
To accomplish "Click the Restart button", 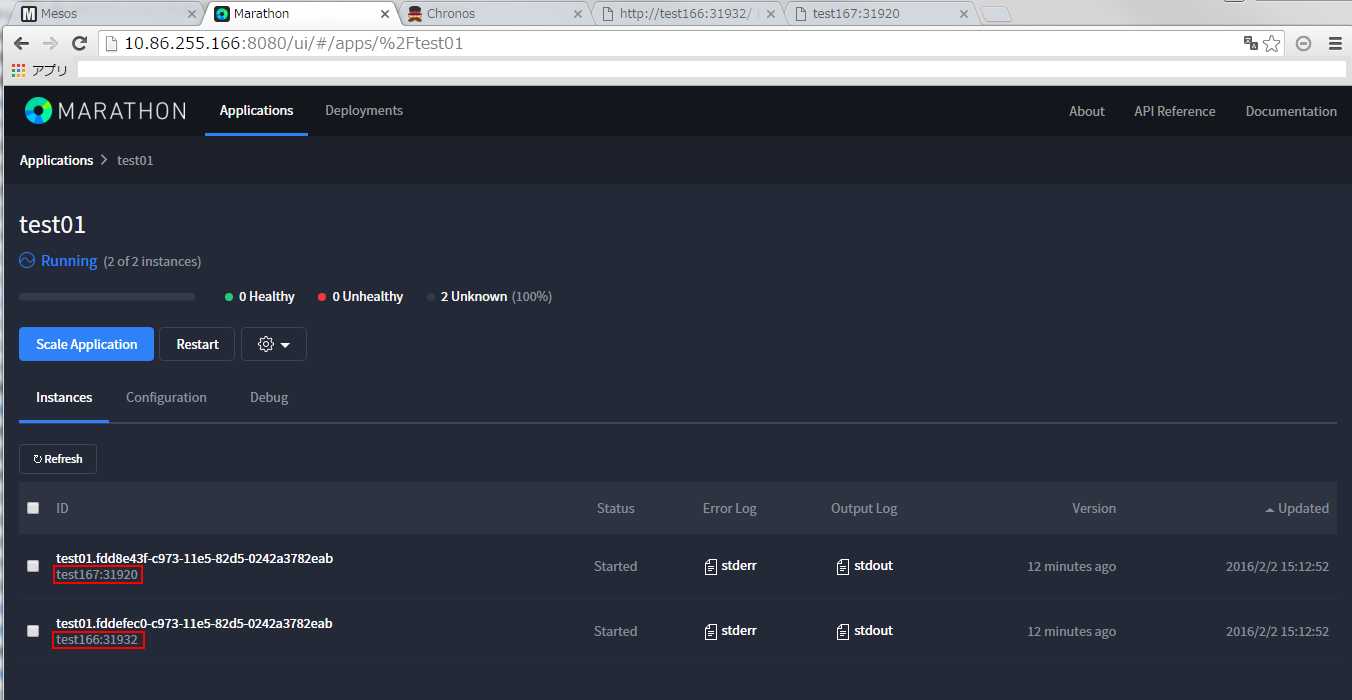I will (x=197, y=344).
